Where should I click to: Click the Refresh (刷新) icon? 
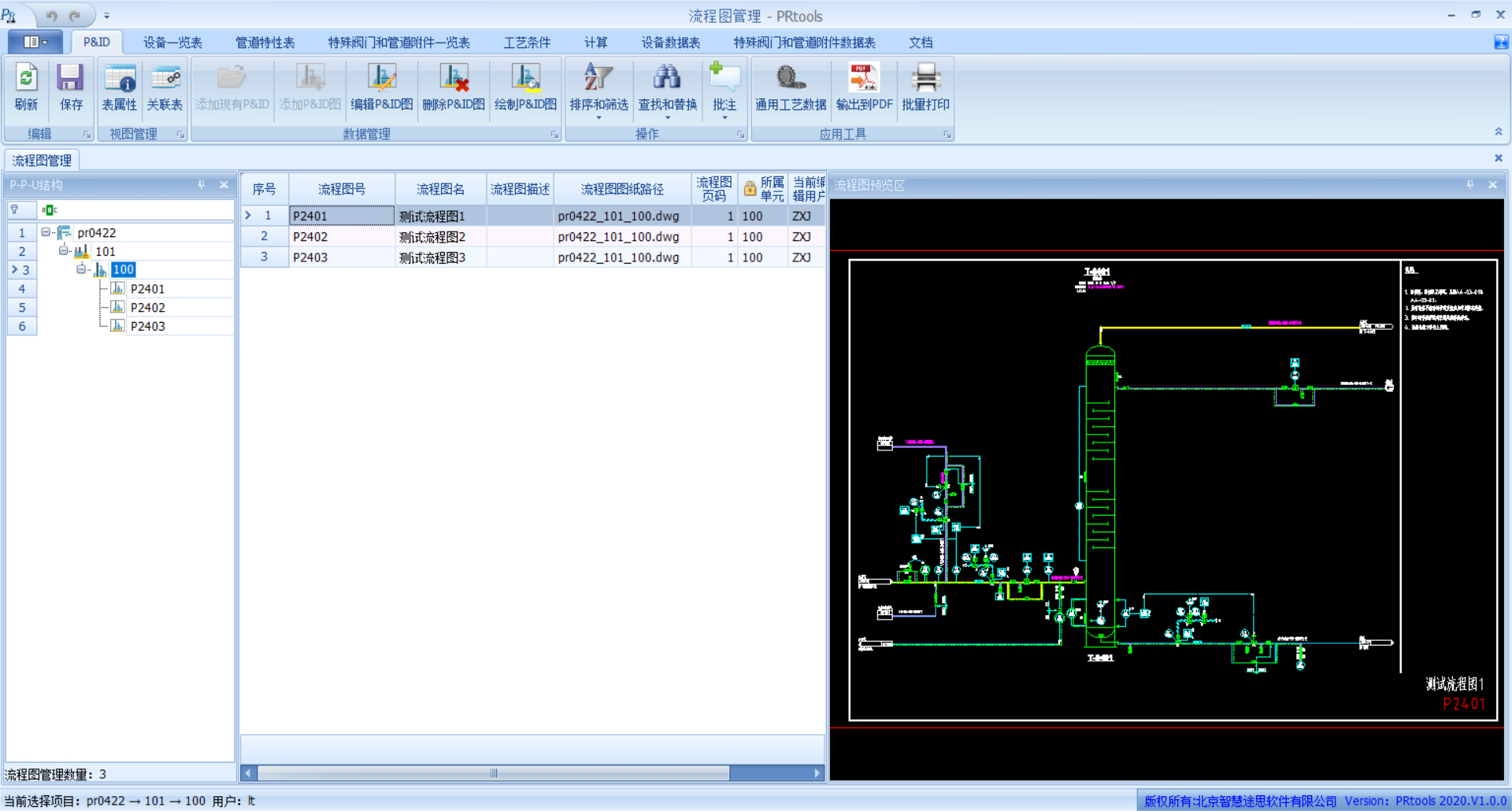(26, 79)
